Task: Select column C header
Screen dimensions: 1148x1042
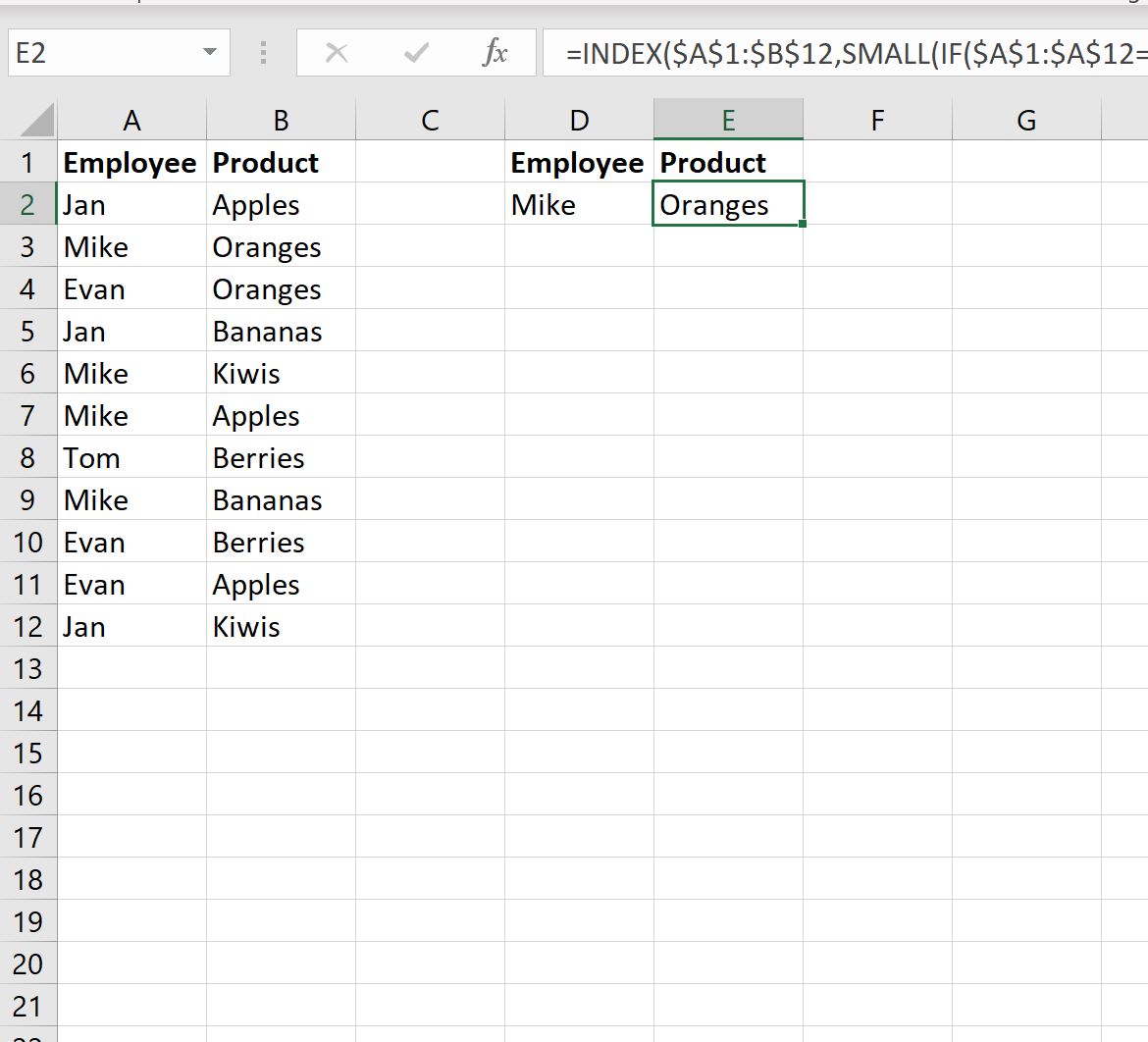Action: pyautogui.click(x=431, y=120)
